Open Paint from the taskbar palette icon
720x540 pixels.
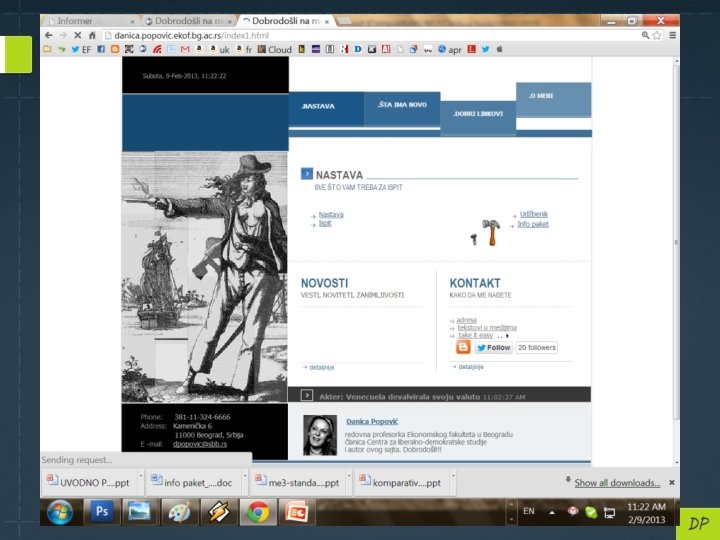[179, 512]
